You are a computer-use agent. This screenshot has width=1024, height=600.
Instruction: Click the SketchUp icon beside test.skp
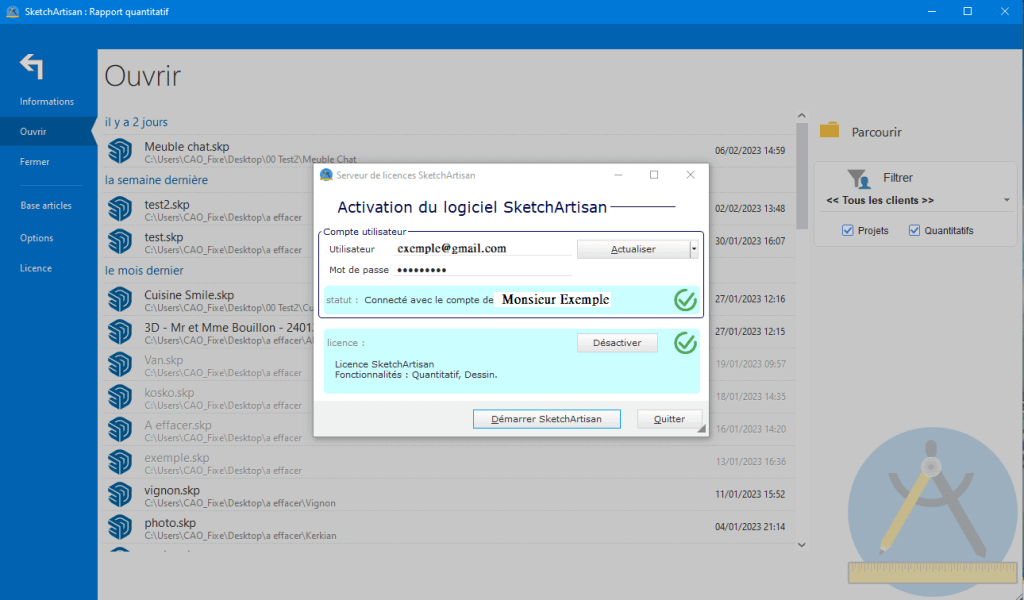coord(120,242)
